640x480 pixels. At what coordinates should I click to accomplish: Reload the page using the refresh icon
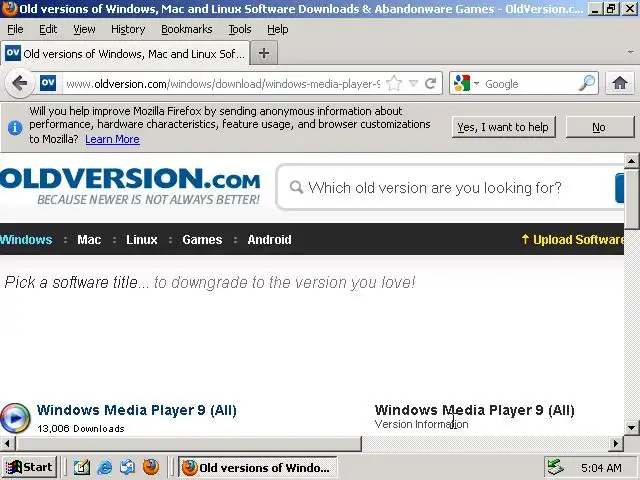coord(431,84)
